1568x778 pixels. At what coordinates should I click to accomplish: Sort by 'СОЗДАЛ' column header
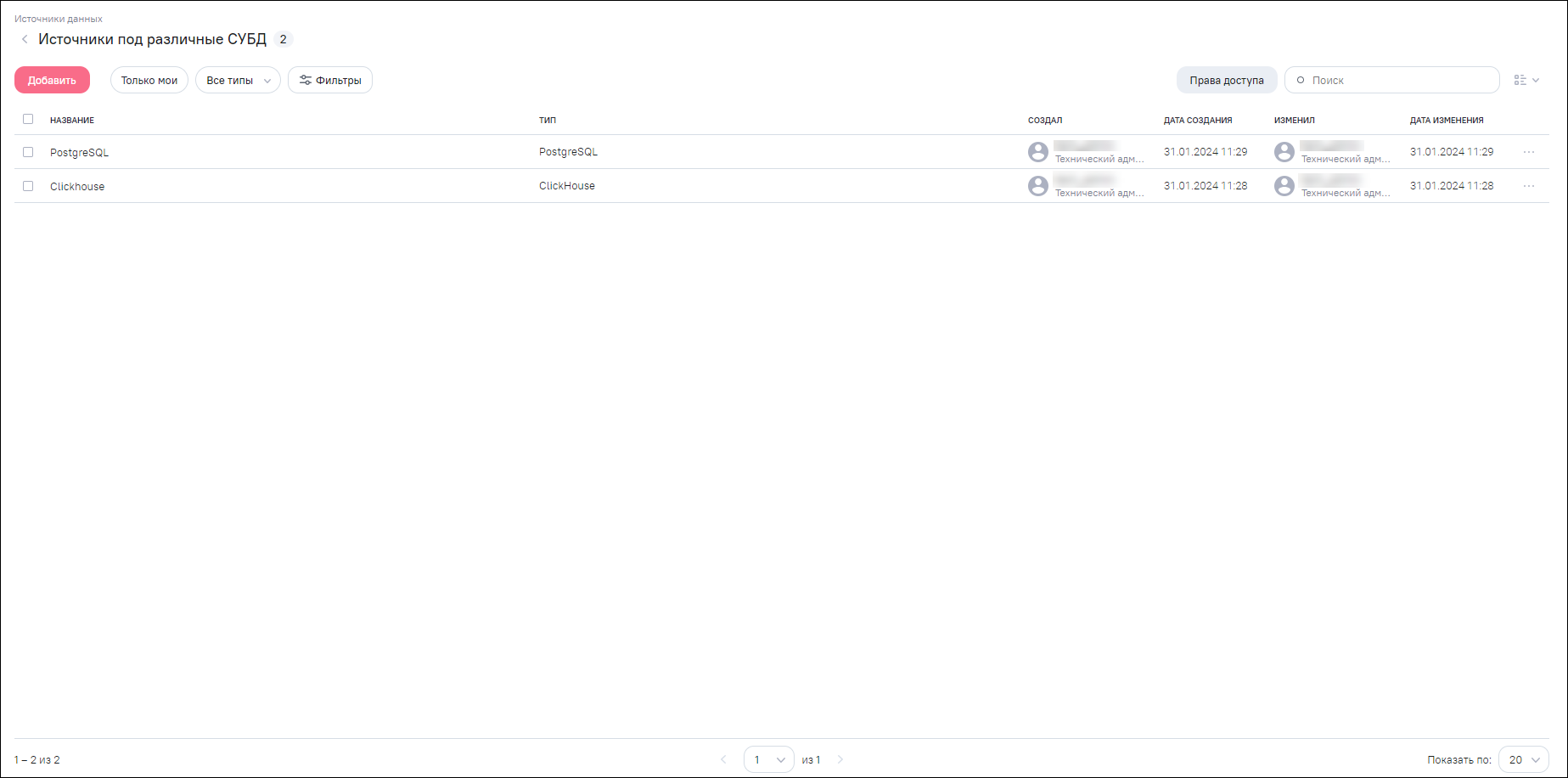(1045, 120)
